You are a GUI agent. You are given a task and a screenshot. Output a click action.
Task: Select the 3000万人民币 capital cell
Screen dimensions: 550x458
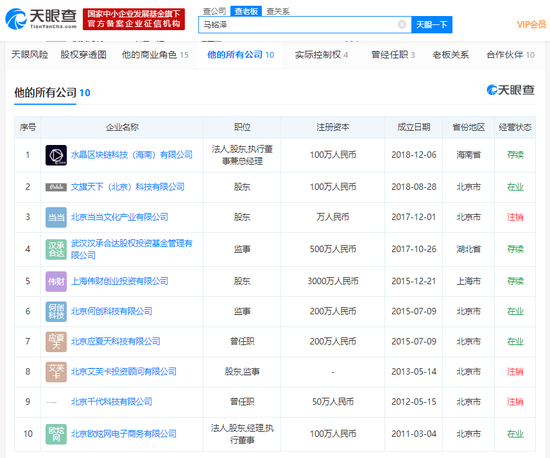(333, 281)
